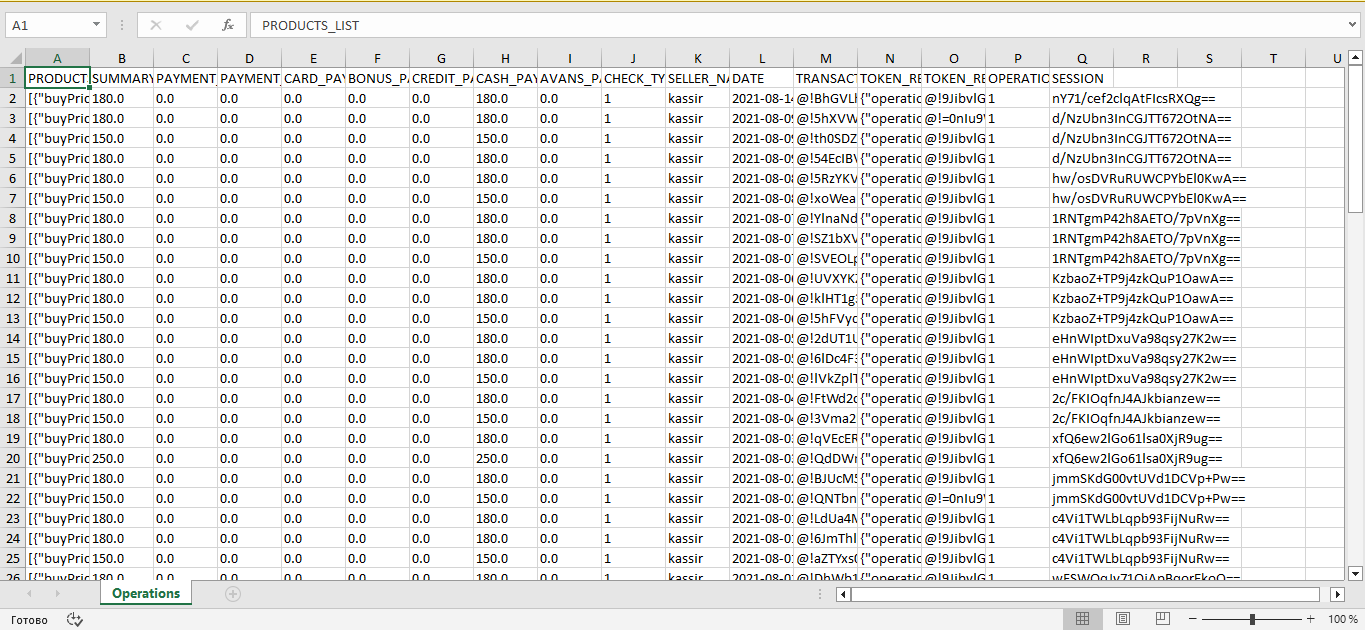Click horizontal scrollbar right arrow

[1356, 594]
